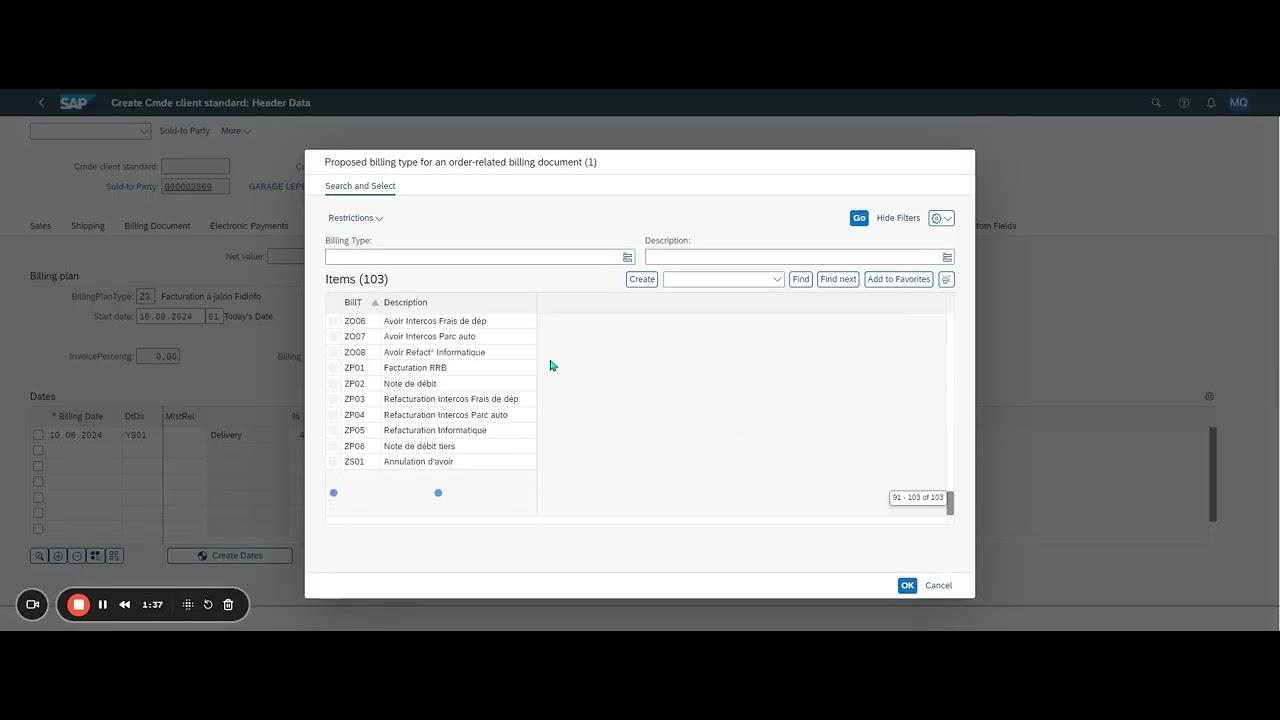Tick the checkbox for row ZP01
Image resolution: width=1280 pixels, height=720 pixels.
point(334,368)
